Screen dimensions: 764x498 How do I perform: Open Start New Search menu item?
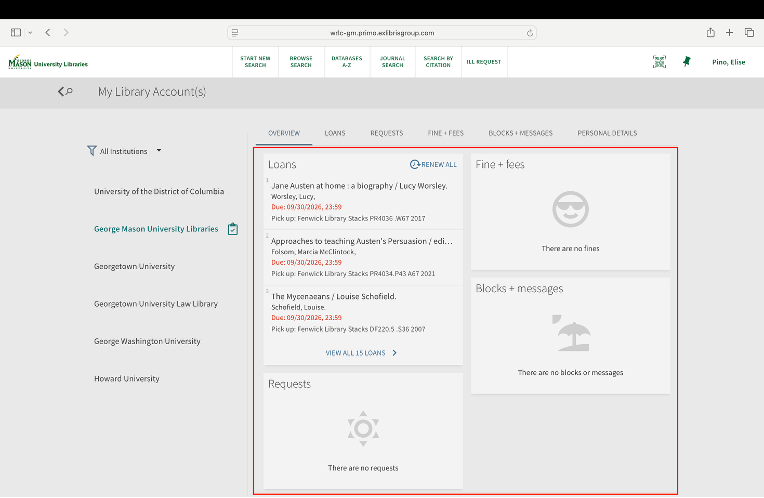tap(255, 62)
